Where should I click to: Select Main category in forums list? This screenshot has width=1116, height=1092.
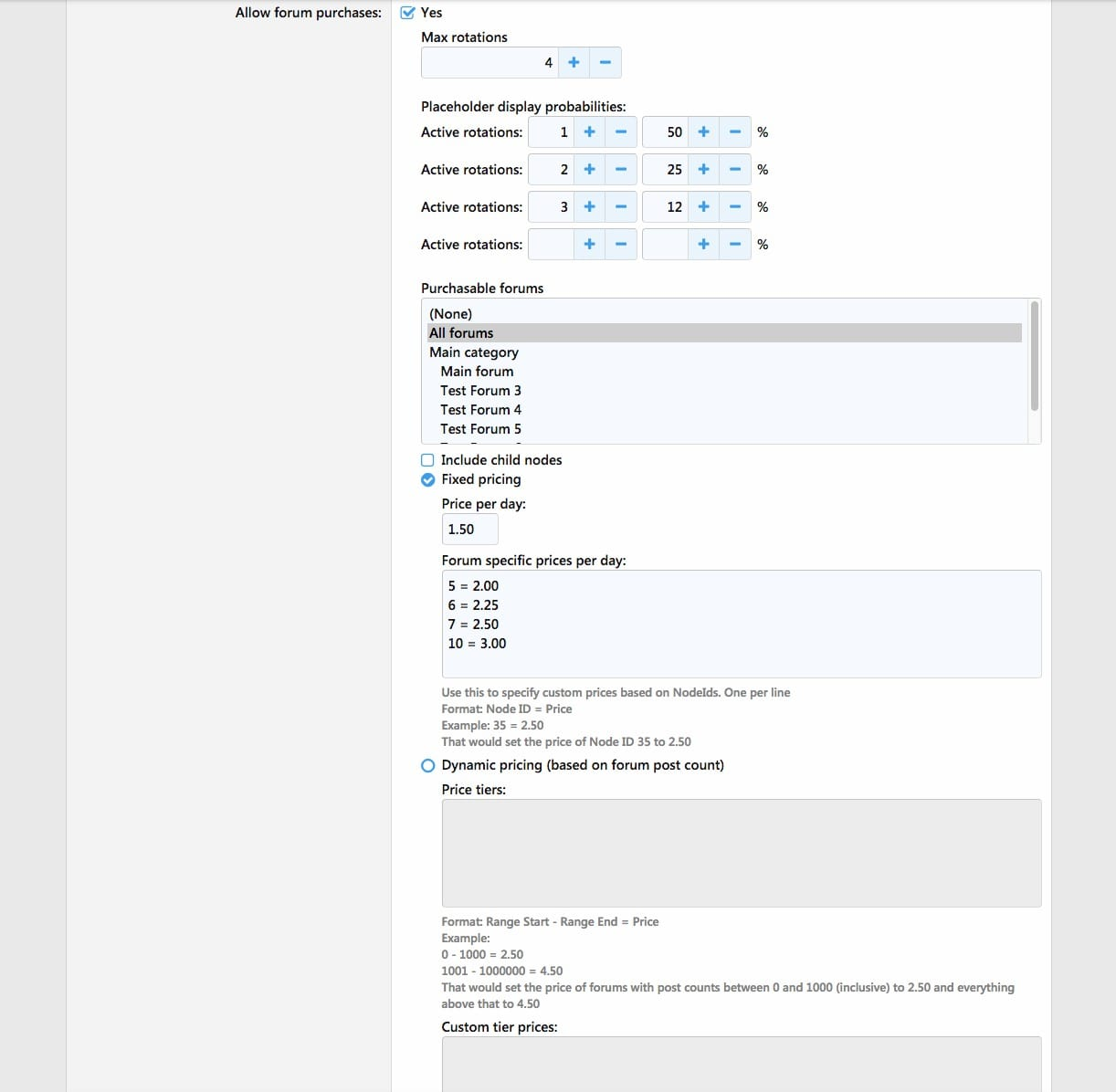[474, 352]
